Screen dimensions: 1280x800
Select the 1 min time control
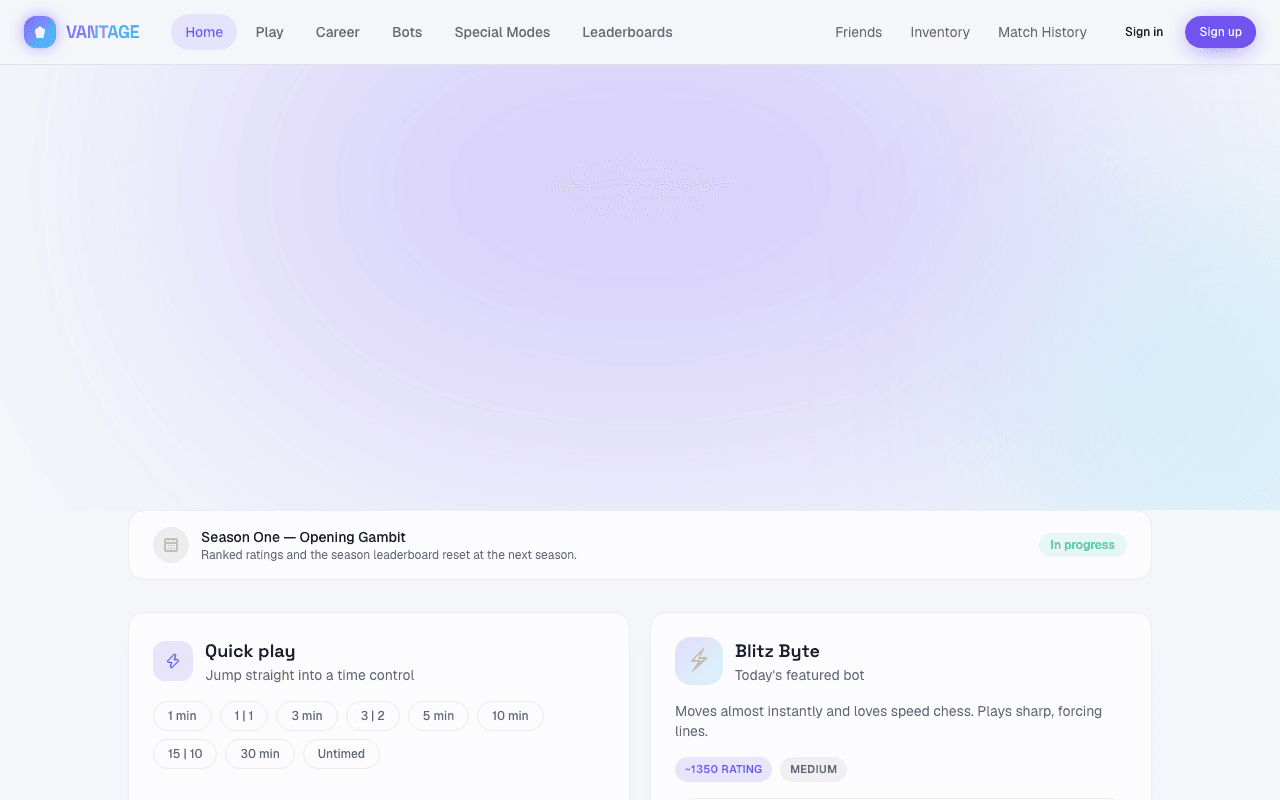(182, 716)
